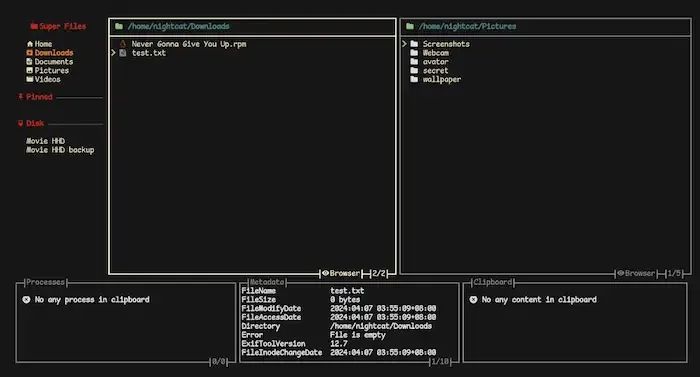700x377 pixels.
Task: Click the rpm package file icon
Action: click(x=123, y=44)
